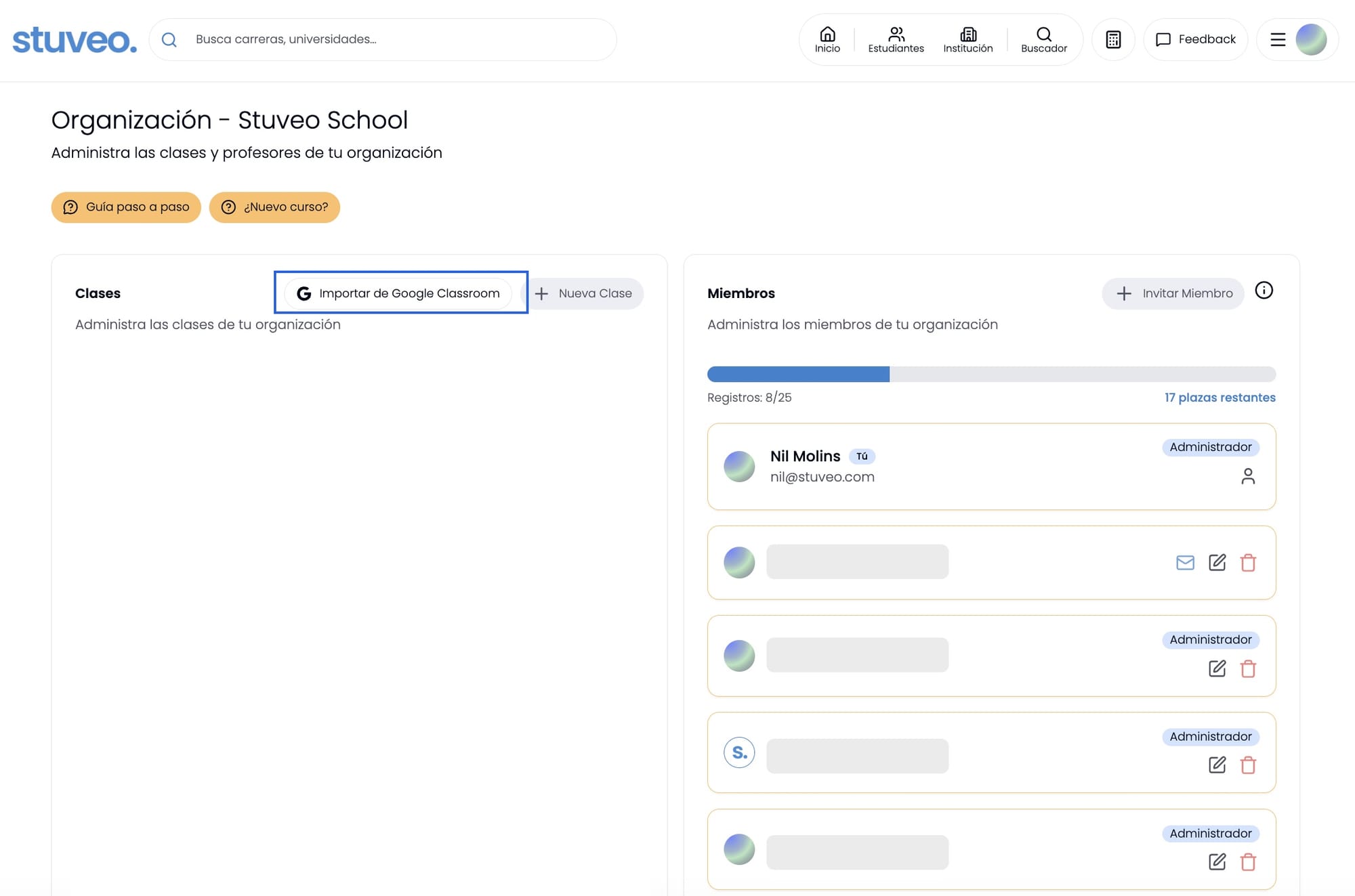The width and height of the screenshot is (1355, 896).
Task: Open the Institución section
Action: coord(968,39)
